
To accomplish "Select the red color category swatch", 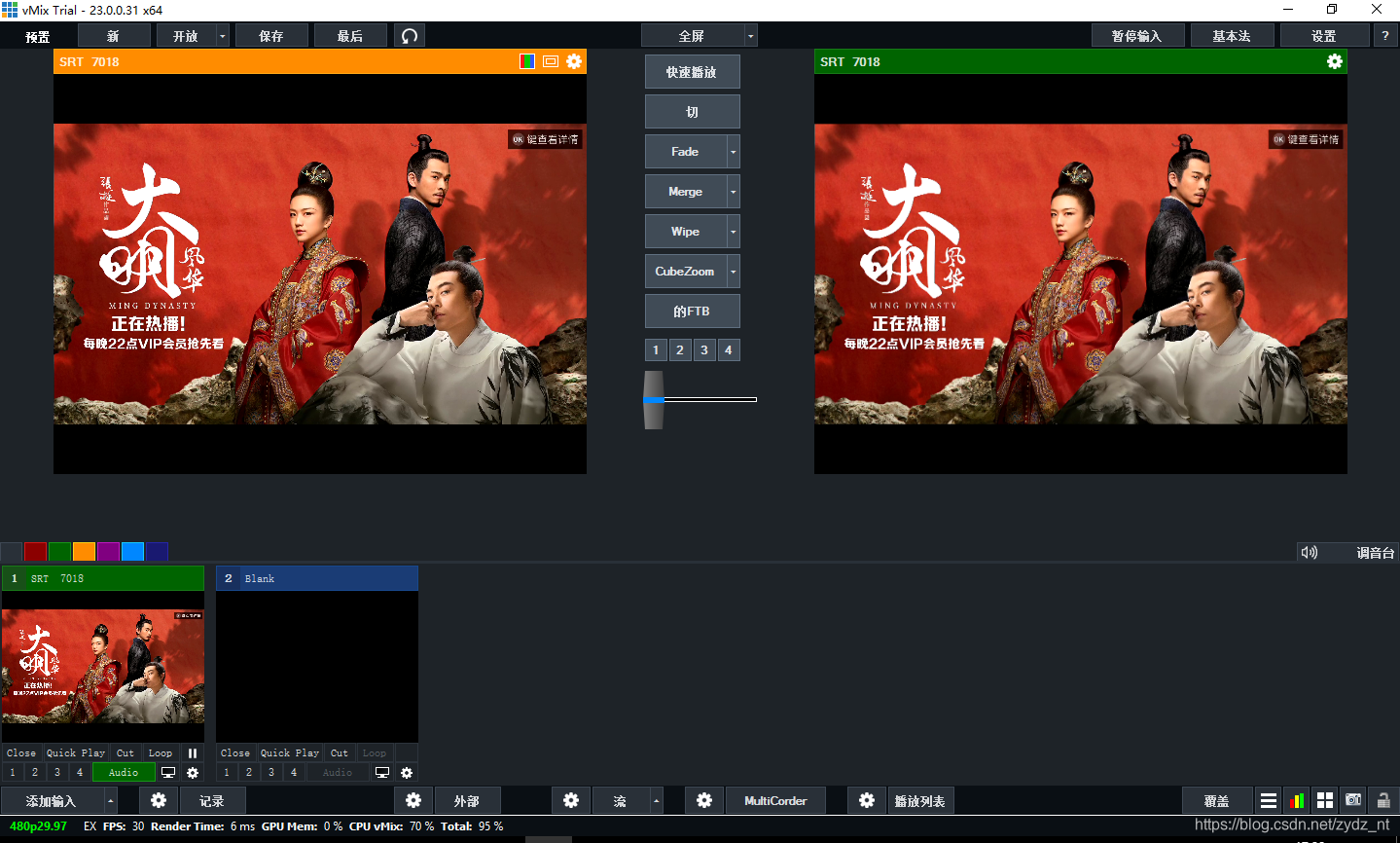I will click(35, 551).
